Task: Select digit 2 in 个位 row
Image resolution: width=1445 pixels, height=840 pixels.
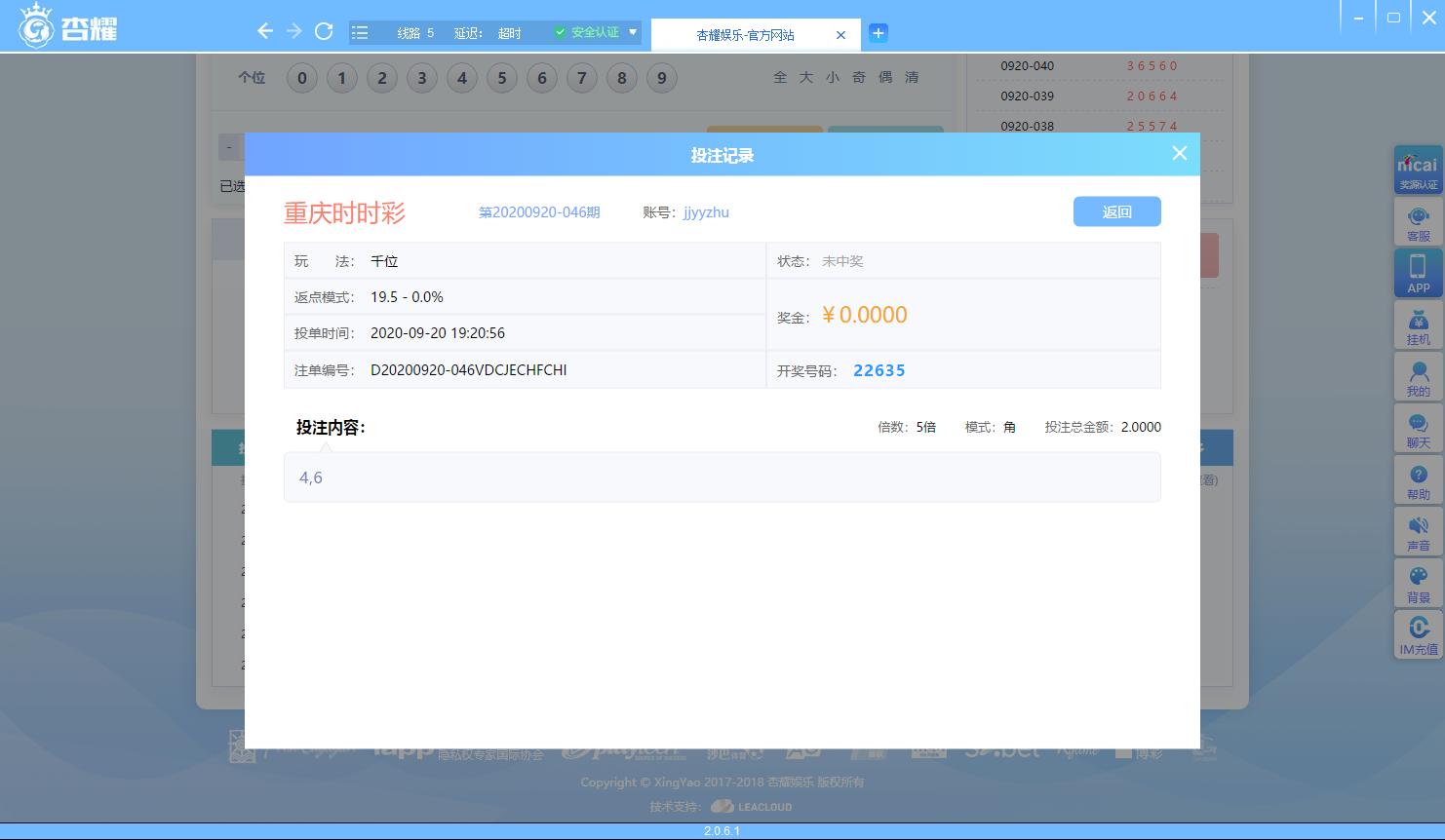Action: pyautogui.click(x=382, y=78)
